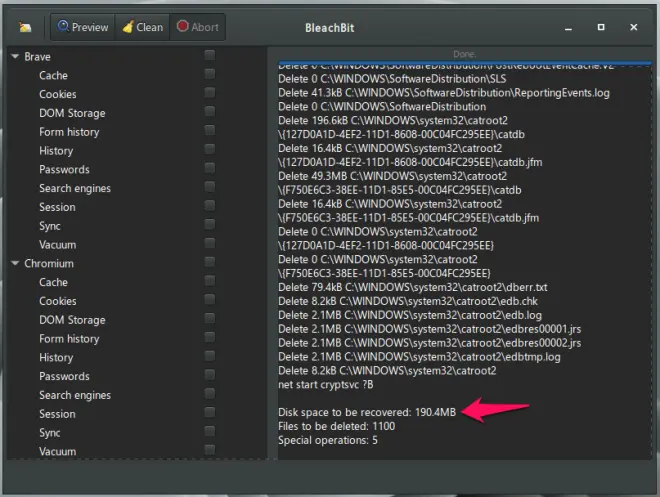
Task: Select Sync under Brave
Action: [x=50, y=226]
